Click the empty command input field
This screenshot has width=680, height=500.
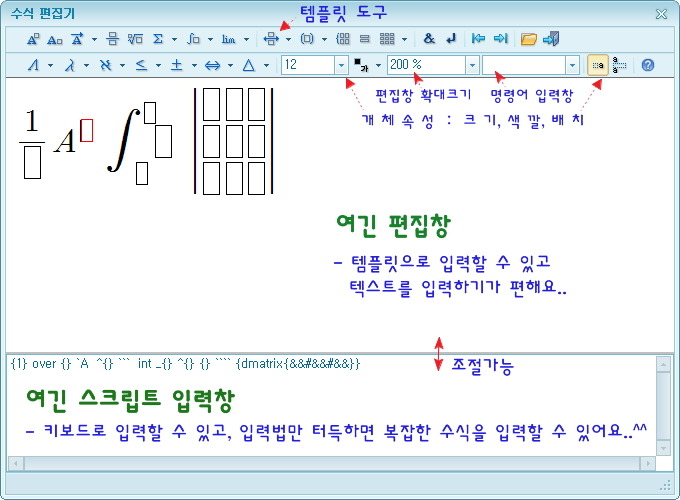[x=524, y=65]
